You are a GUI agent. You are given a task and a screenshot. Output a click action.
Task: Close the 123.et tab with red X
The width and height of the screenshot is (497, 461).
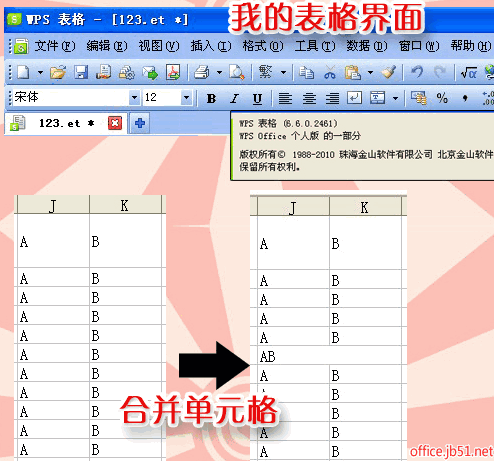(115, 123)
